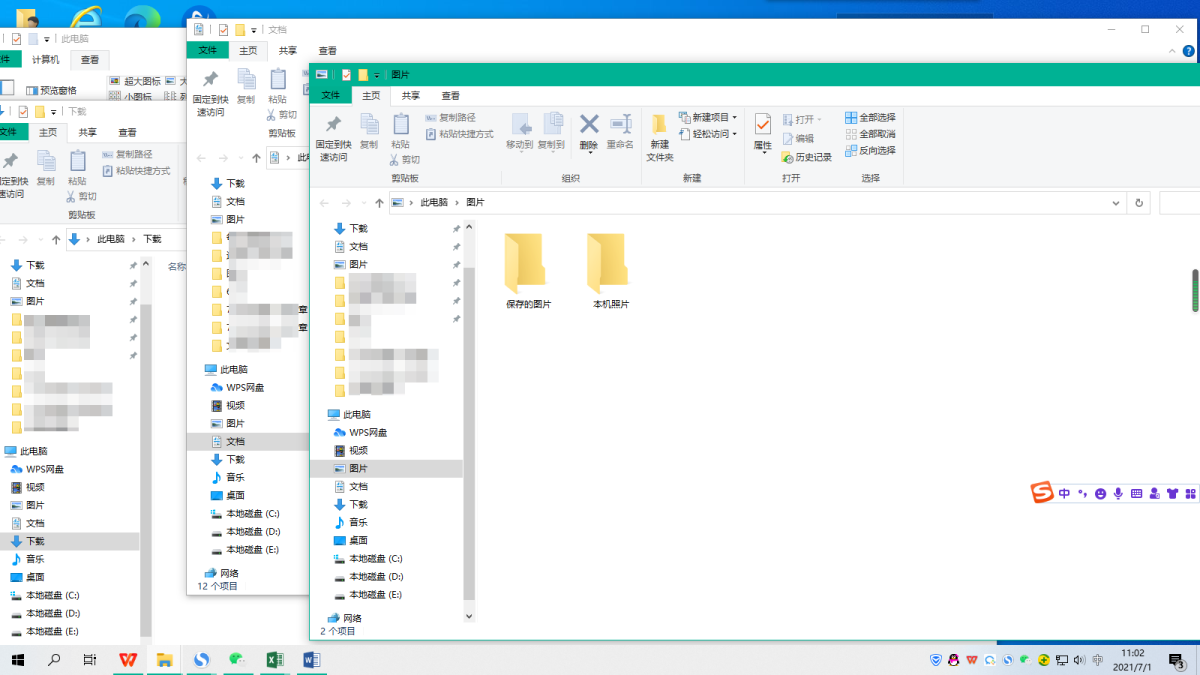This screenshot has width=1200, height=675.
Task: Click Select All (全部选择) in Pictures window
Action: tap(870, 118)
